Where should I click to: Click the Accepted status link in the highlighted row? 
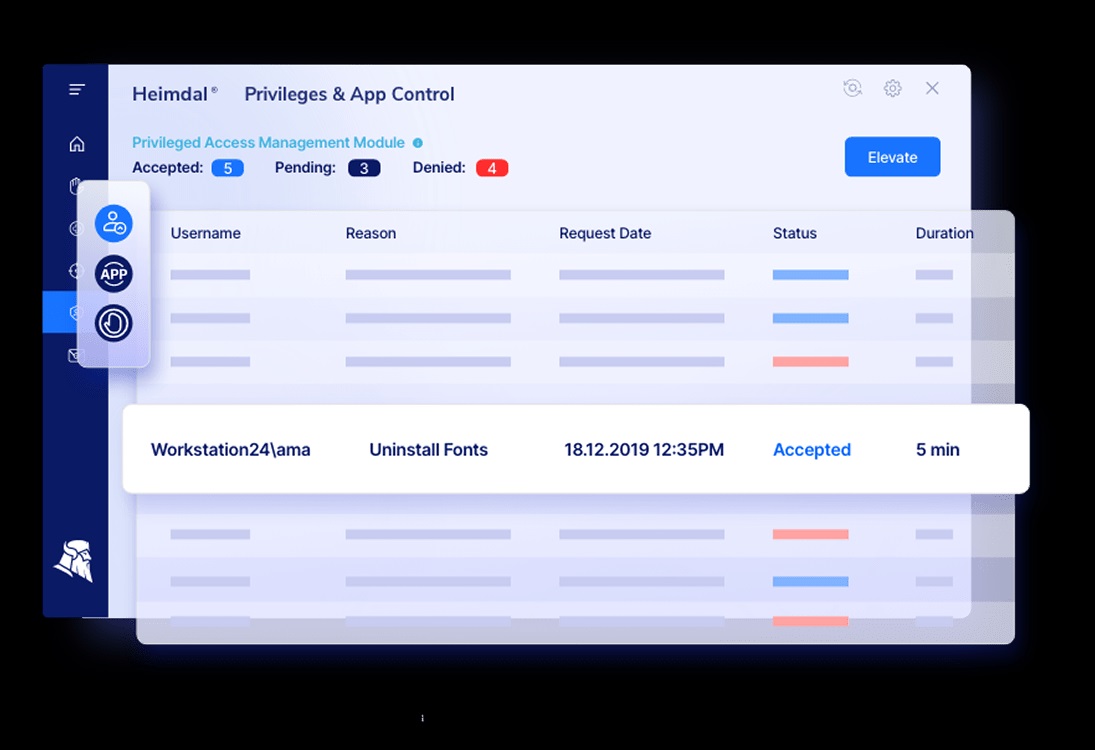[x=811, y=450]
